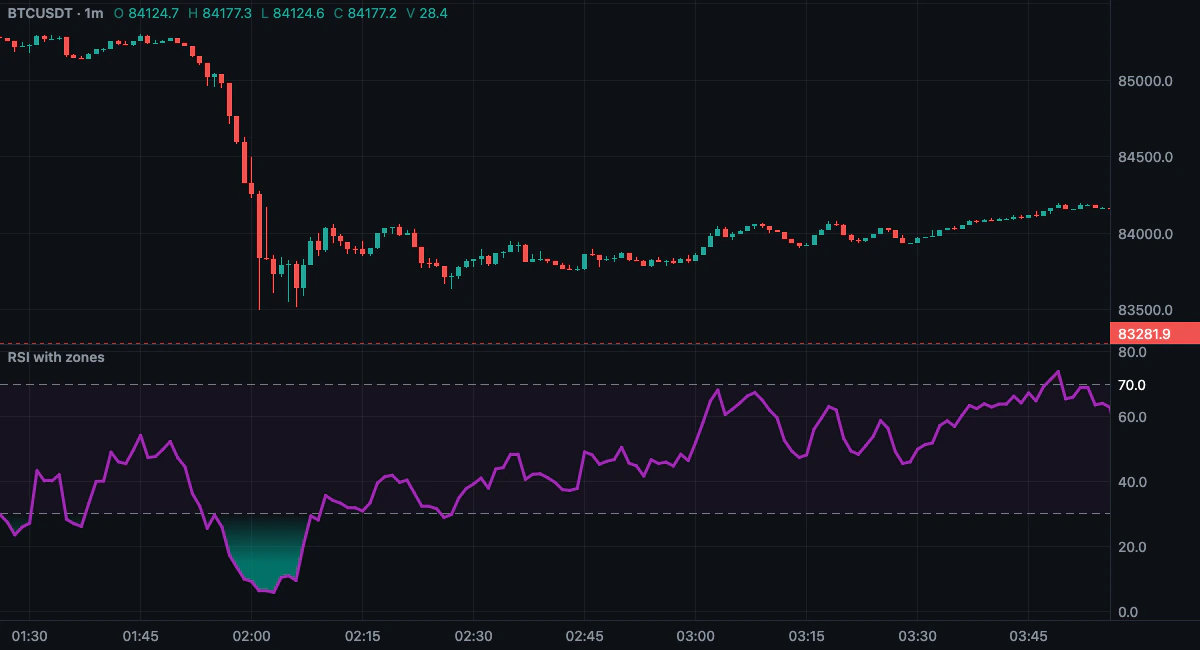Click the 84000.0 price axis label
Viewport: 1200px width, 650px height.
1145,234
